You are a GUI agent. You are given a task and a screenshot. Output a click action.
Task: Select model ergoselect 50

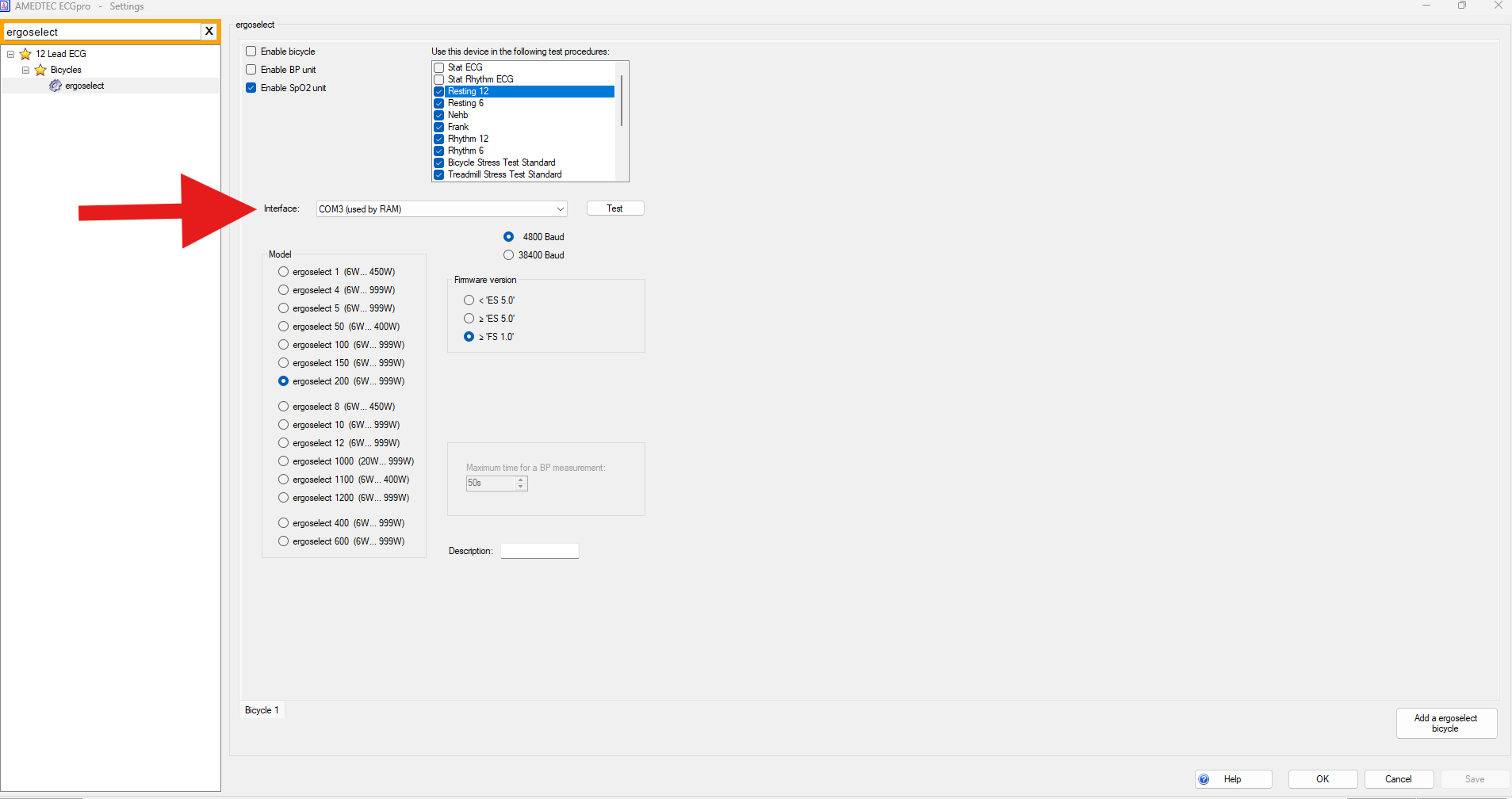284,327
